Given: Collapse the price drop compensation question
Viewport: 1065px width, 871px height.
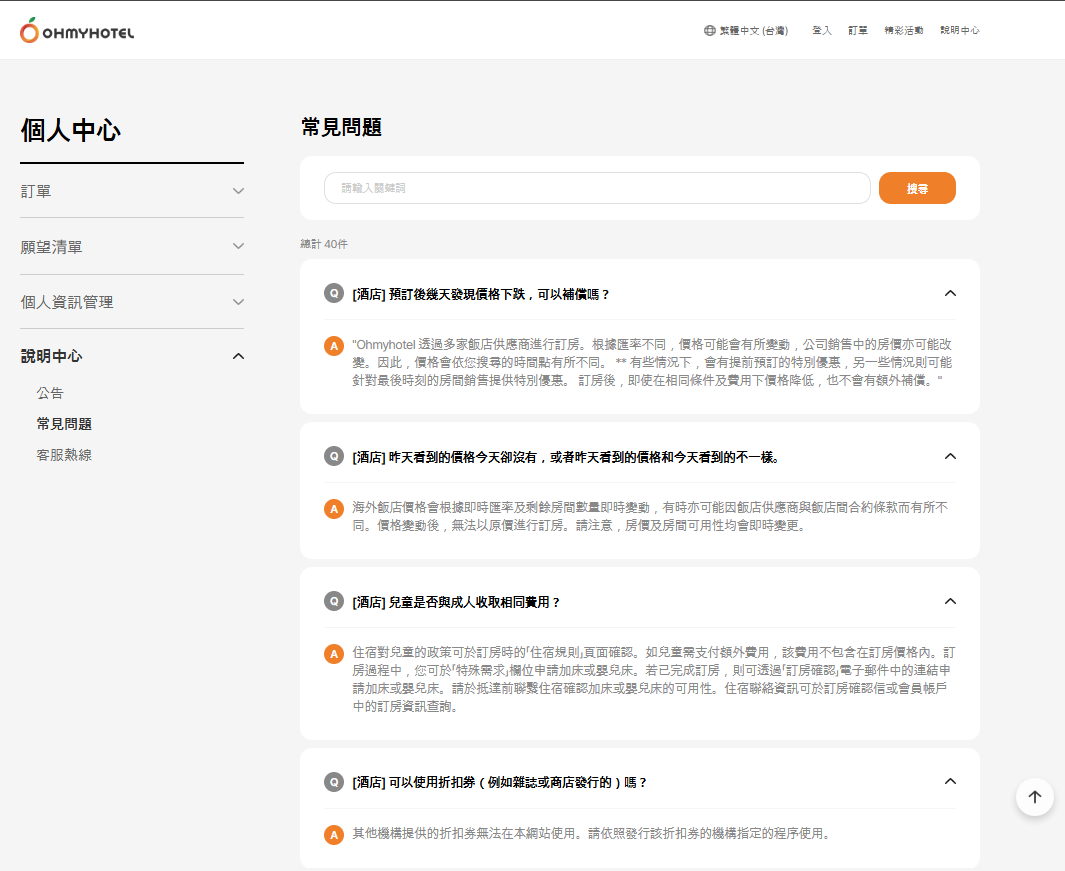Looking at the screenshot, I should (x=950, y=293).
